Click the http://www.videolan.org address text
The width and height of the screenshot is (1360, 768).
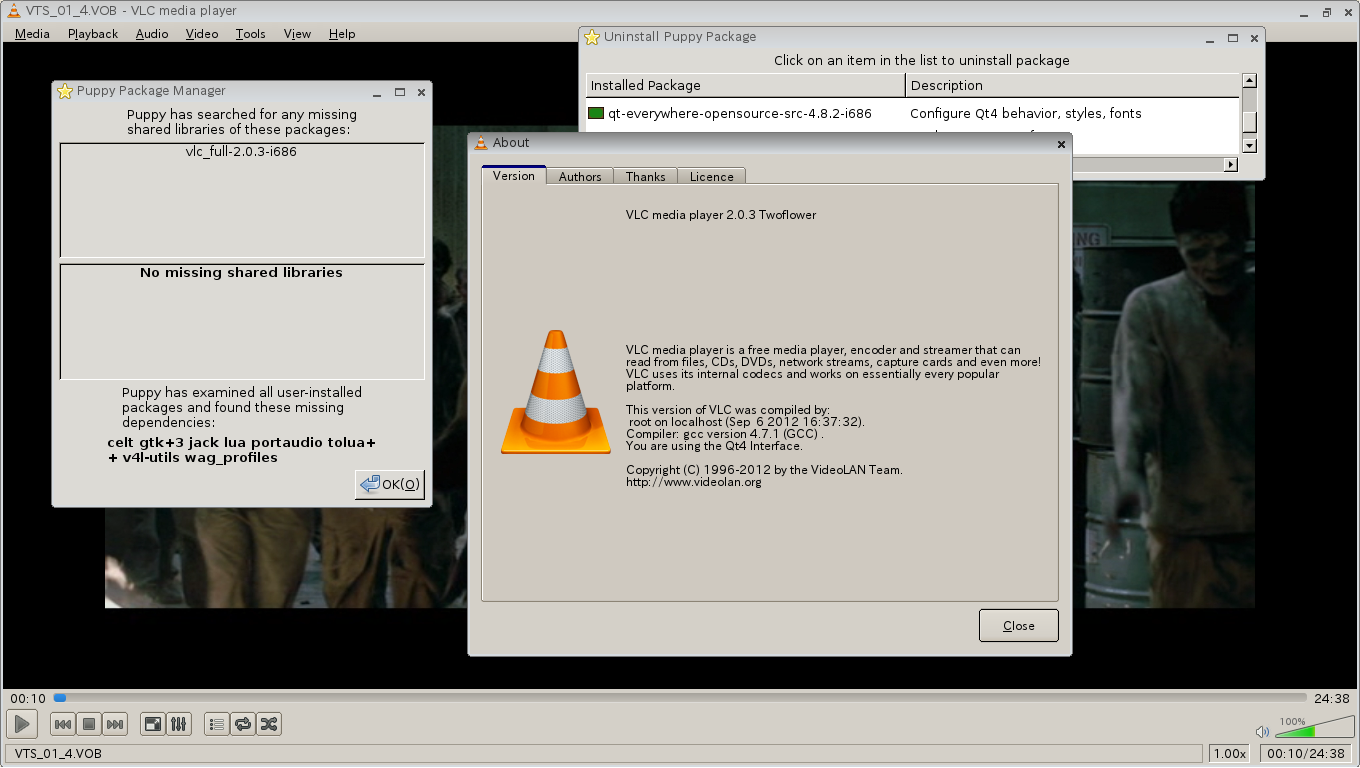[694, 482]
